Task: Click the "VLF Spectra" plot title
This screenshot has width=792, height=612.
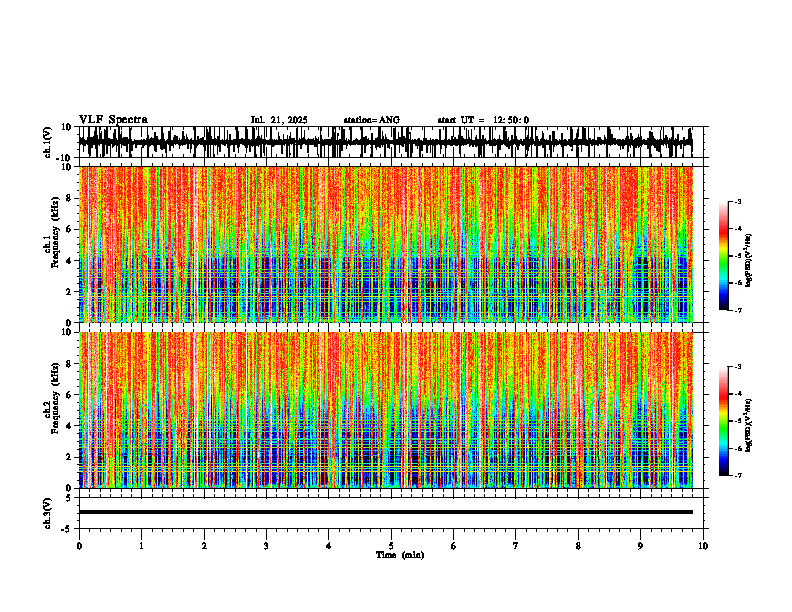Action: point(113,120)
